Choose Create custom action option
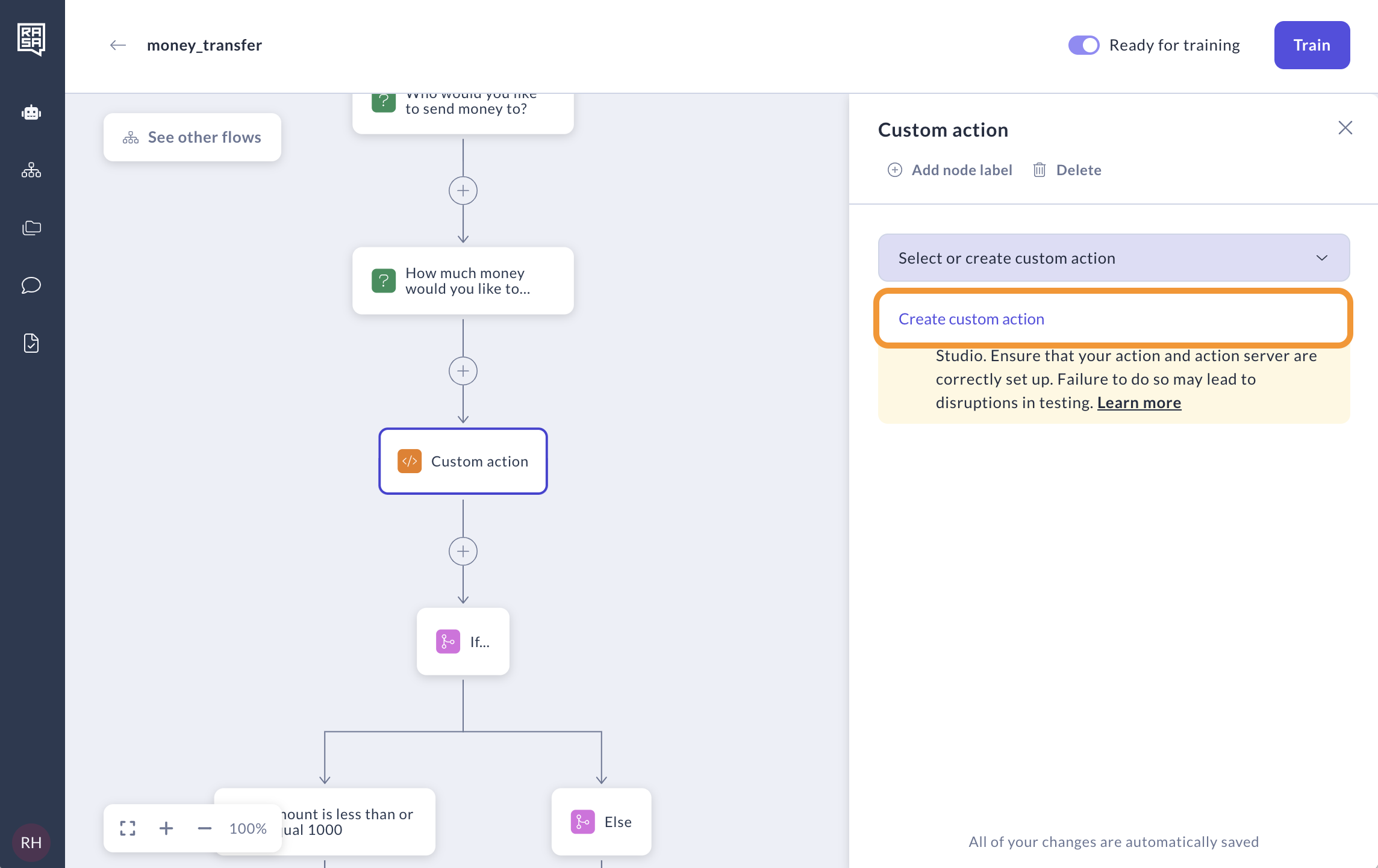1378x868 pixels. [971, 319]
